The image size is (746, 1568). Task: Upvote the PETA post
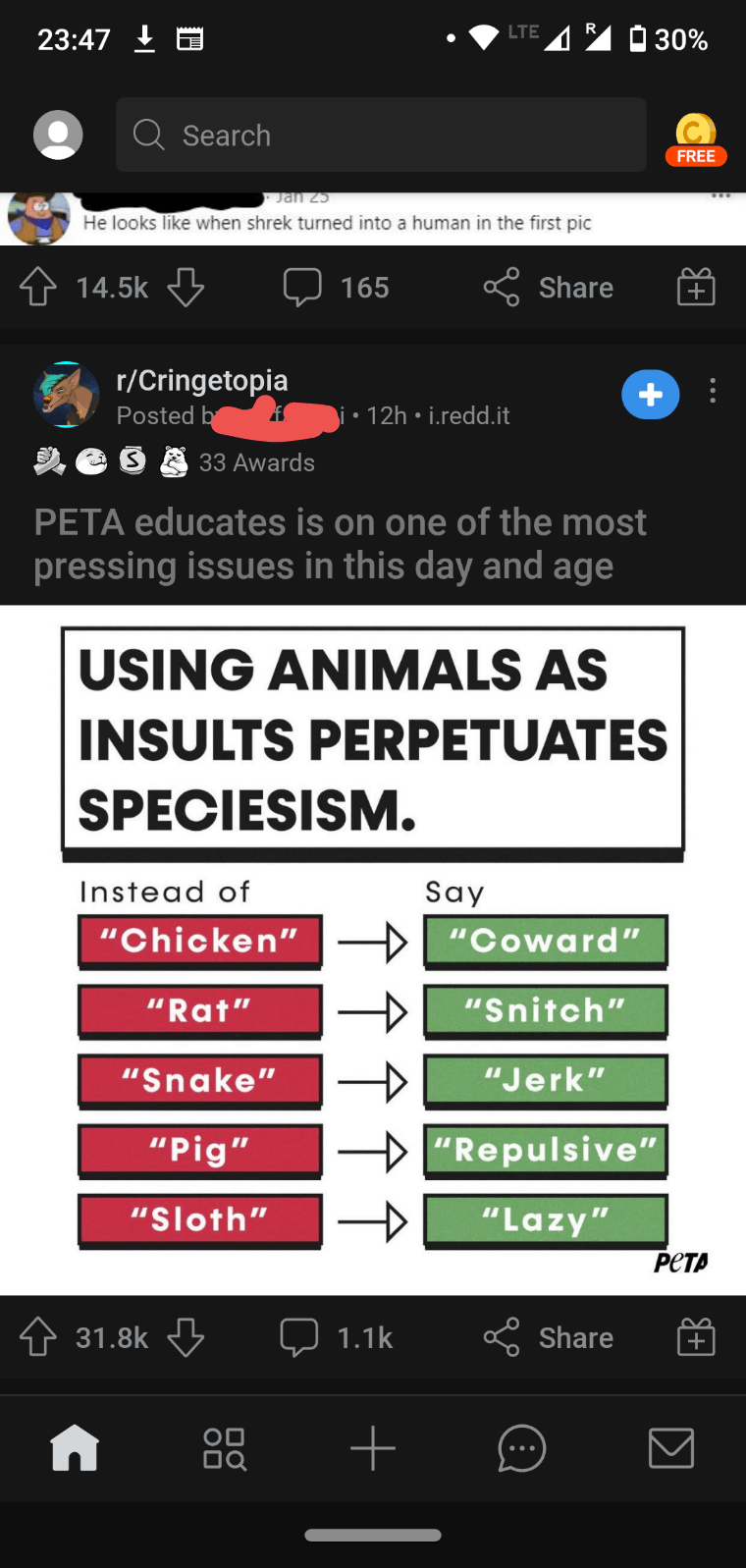click(x=37, y=1336)
